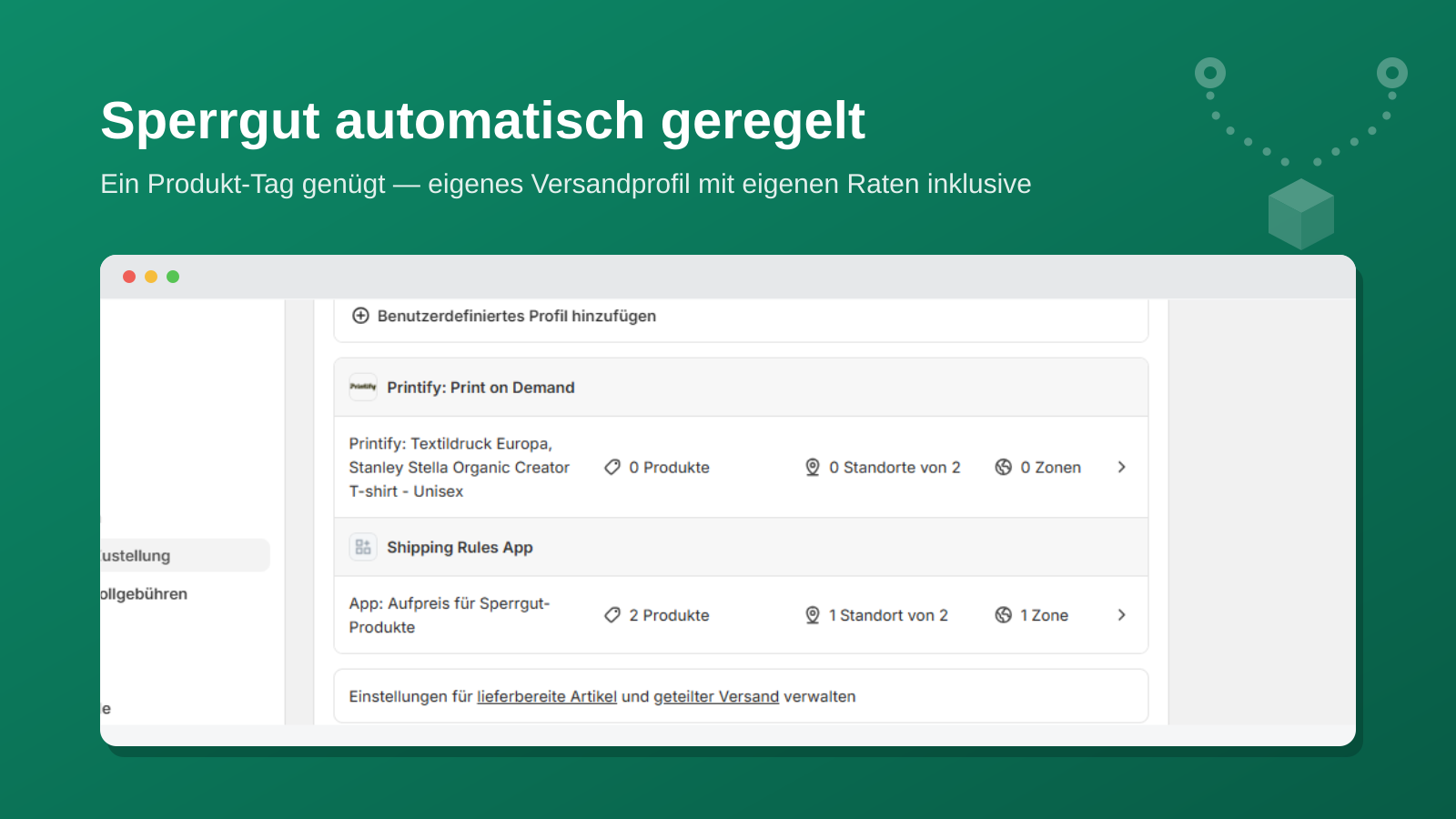This screenshot has height=819, width=1456.
Task: Expand the Printify profile row chevron
Action: tap(1121, 467)
